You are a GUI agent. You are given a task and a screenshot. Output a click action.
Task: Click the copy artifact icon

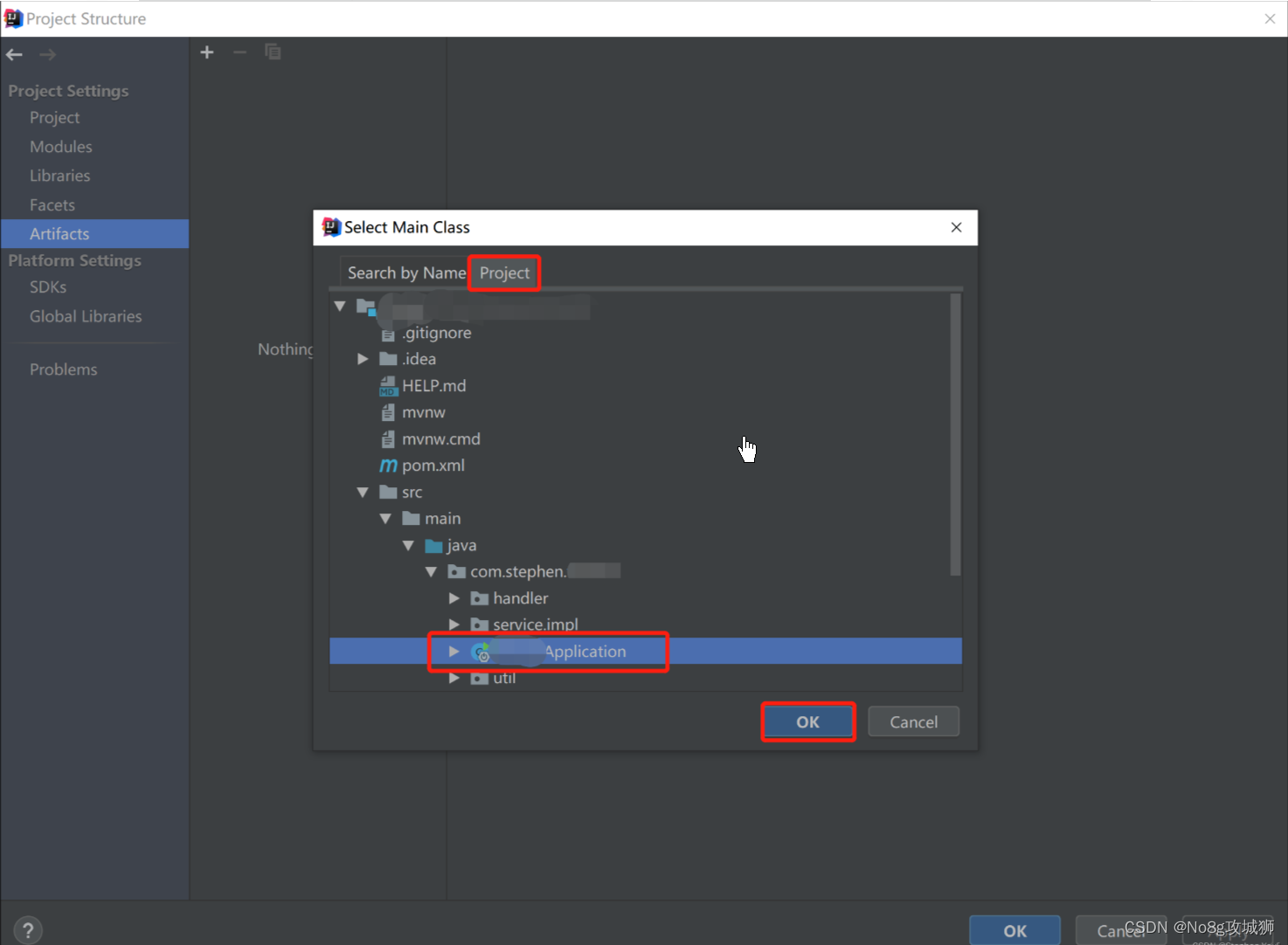(273, 52)
